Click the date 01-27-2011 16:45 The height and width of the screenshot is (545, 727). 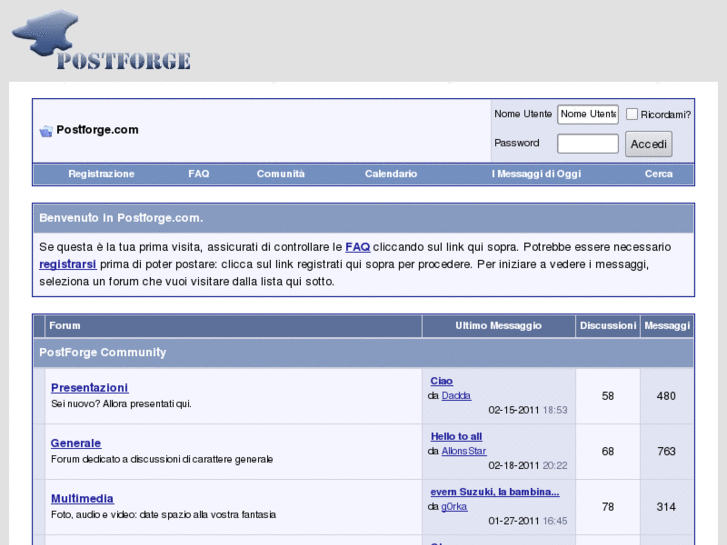[x=528, y=521]
